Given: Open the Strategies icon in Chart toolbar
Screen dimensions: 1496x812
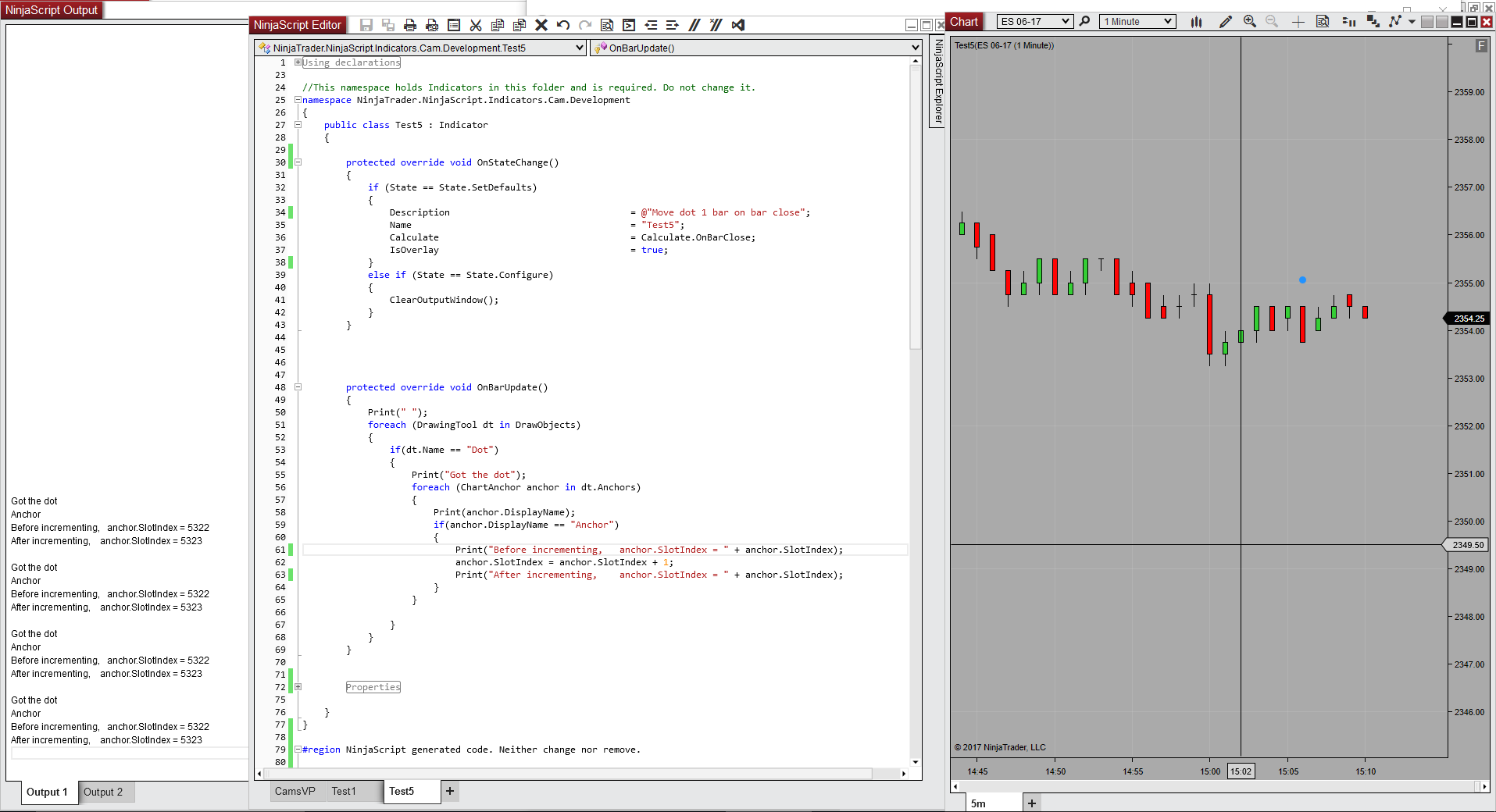Looking at the screenshot, I should [x=1395, y=22].
